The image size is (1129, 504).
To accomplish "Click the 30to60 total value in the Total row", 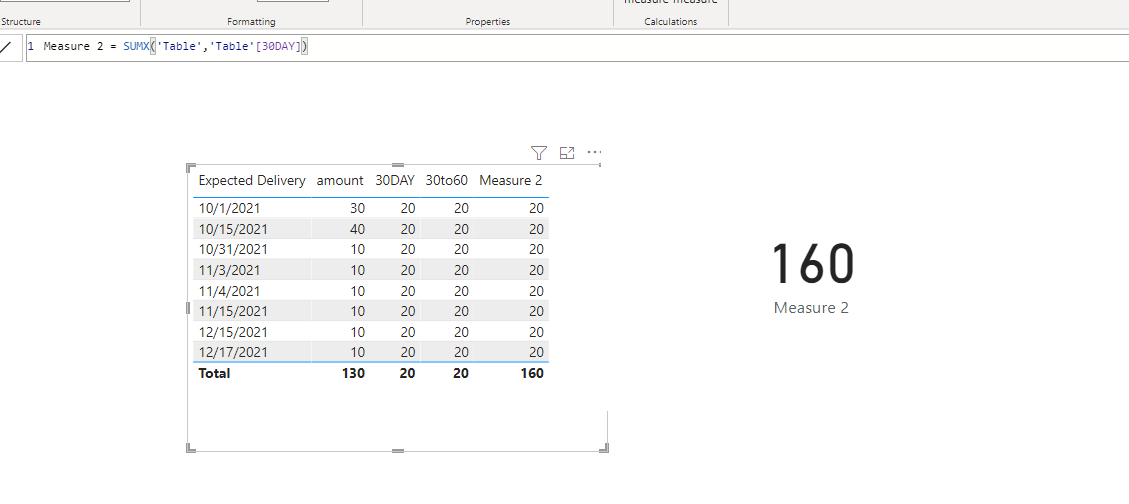I will tap(462, 373).
